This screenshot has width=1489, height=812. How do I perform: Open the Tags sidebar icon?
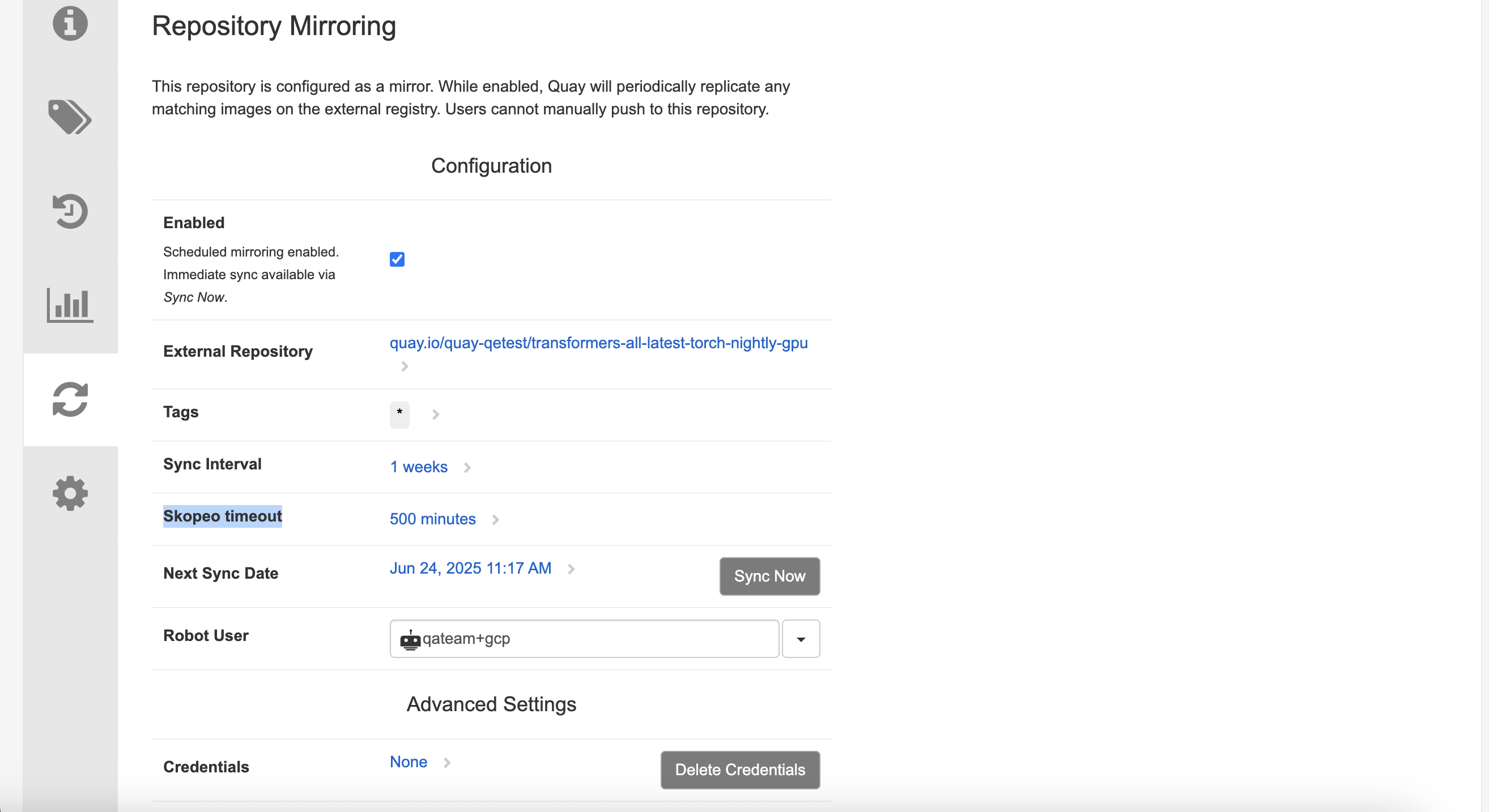coord(70,117)
